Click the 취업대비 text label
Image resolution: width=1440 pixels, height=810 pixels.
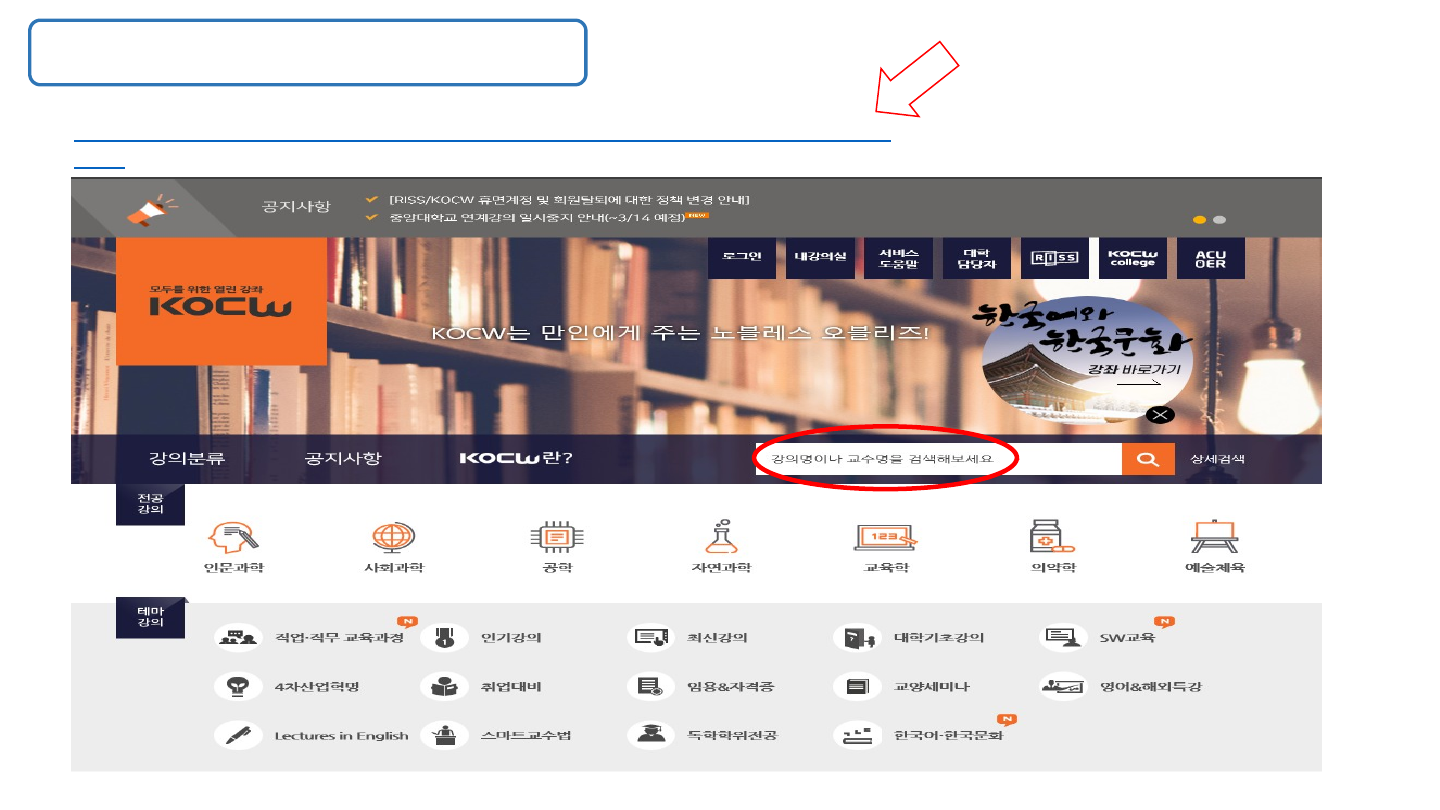tap(511, 687)
